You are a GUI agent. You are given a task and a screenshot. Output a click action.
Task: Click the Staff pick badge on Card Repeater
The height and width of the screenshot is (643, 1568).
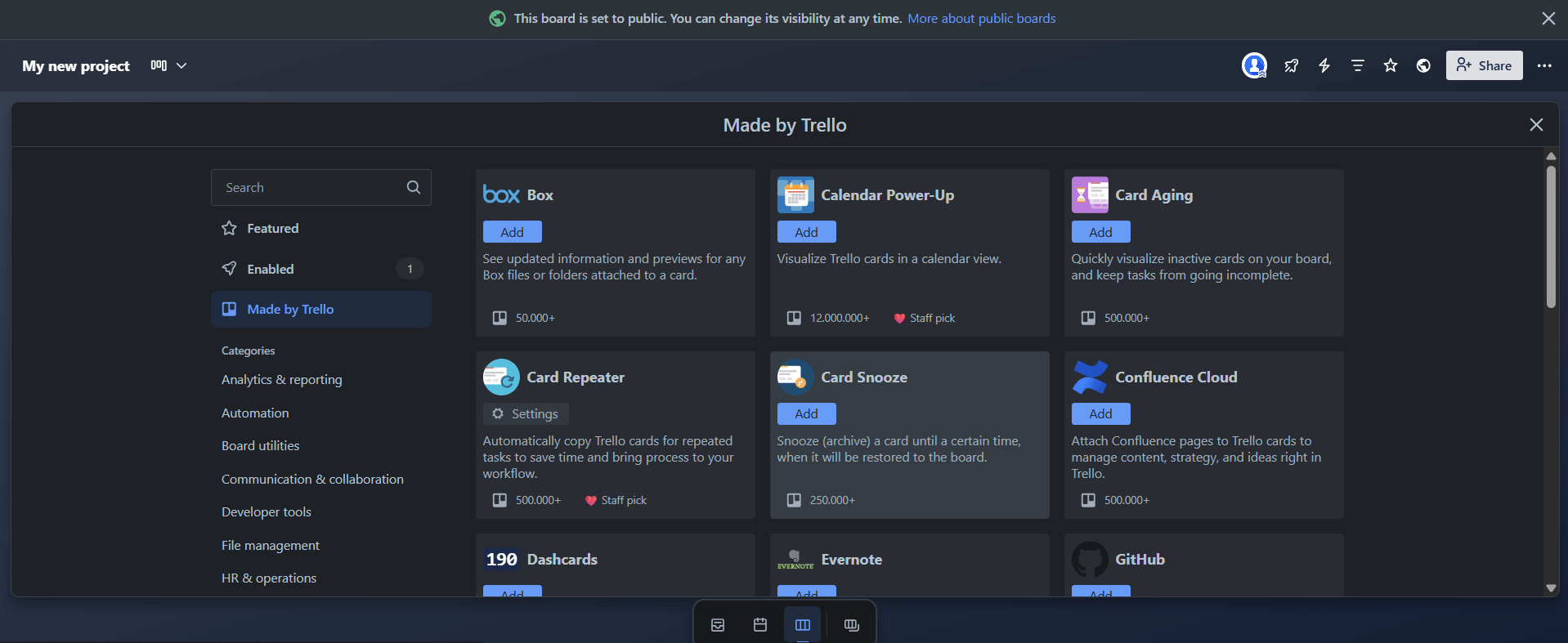pos(616,500)
